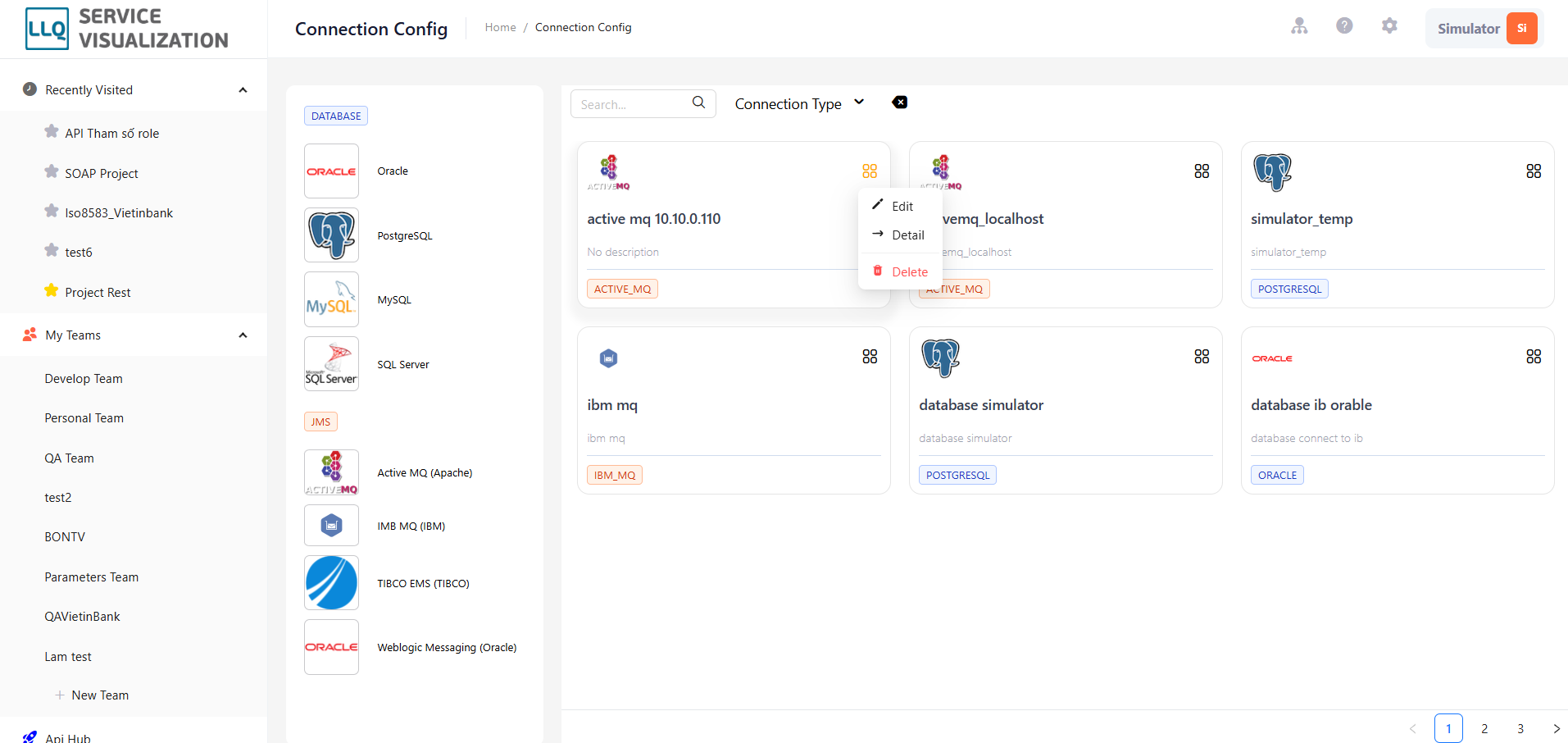Click New Team in sidebar
Viewport: 1568px width, 743px height.
[92, 695]
